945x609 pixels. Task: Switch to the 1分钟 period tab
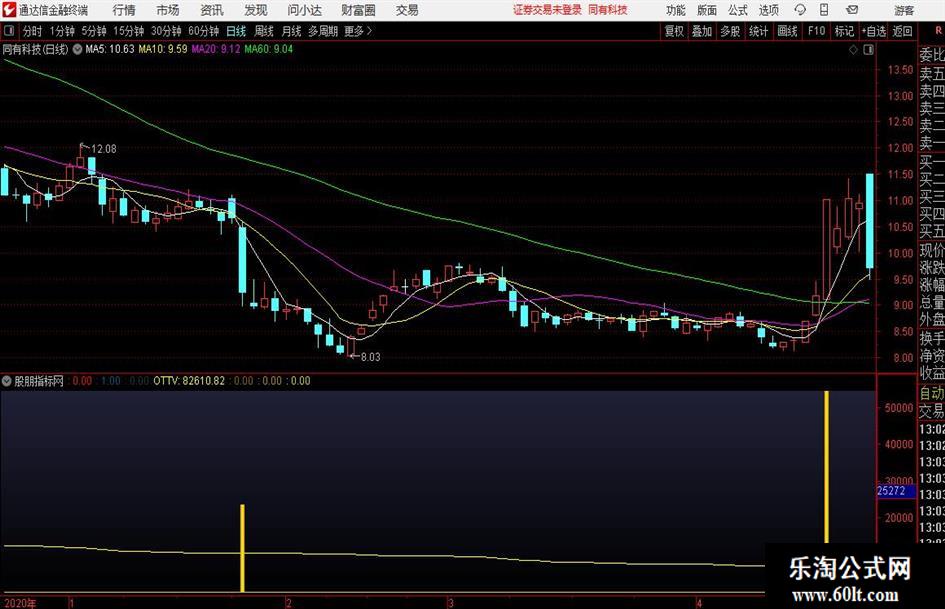tap(62, 31)
